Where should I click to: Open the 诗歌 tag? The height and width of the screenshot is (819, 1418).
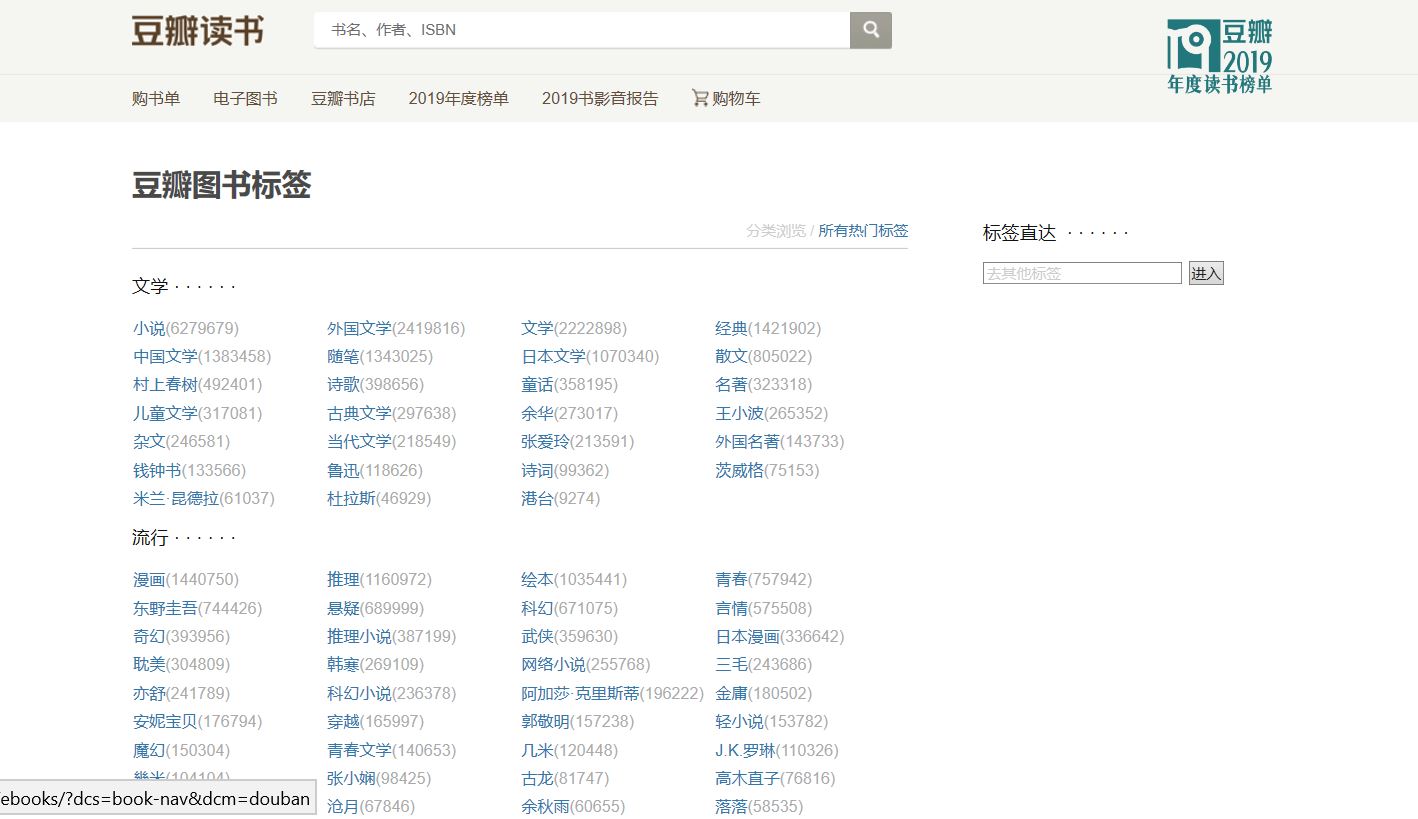[343, 384]
